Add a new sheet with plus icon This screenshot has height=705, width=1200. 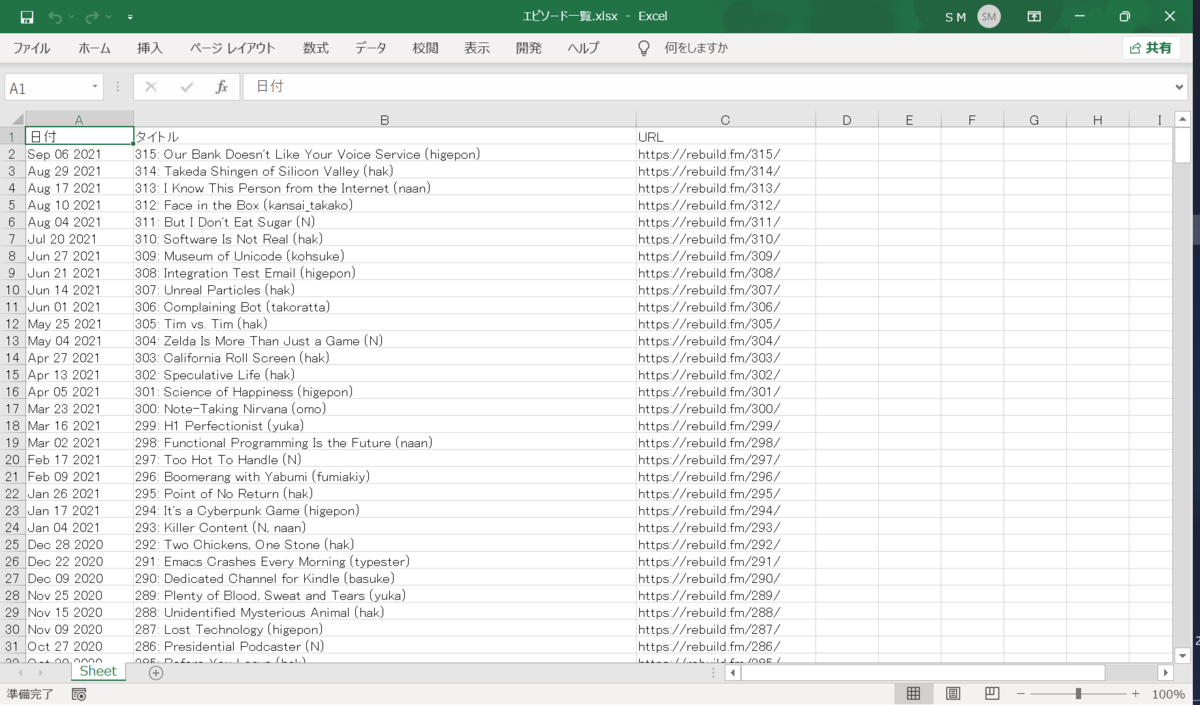(x=156, y=673)
